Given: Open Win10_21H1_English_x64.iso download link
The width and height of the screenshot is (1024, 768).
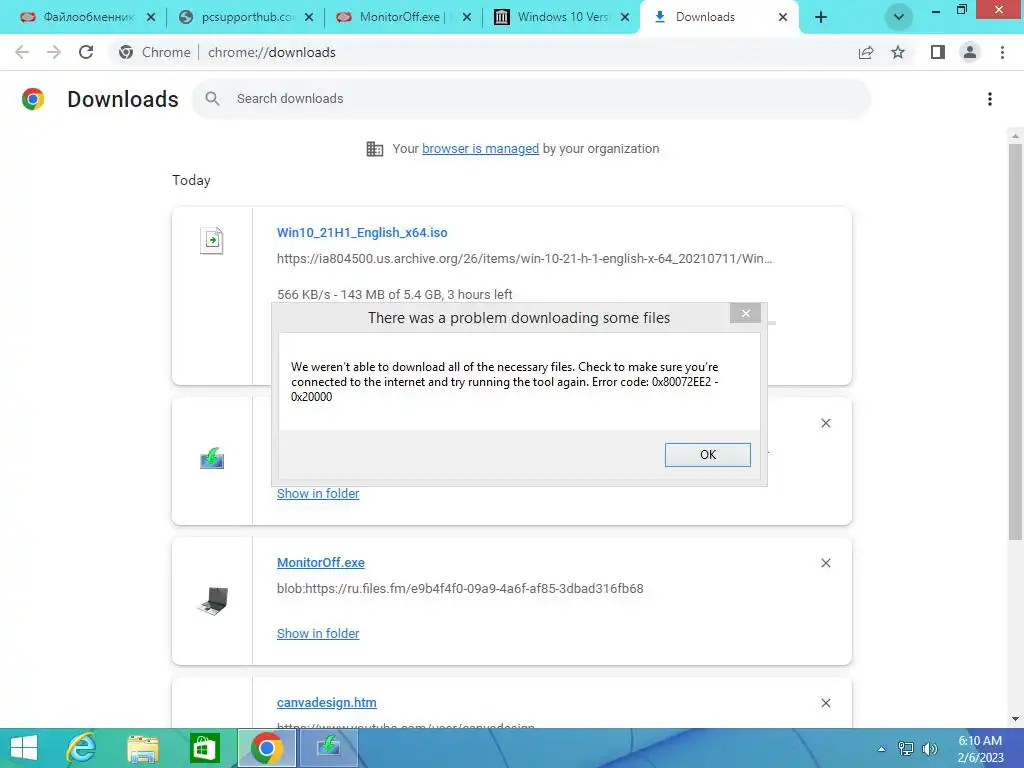Looking at the screenshot, I should click(362, 232).
